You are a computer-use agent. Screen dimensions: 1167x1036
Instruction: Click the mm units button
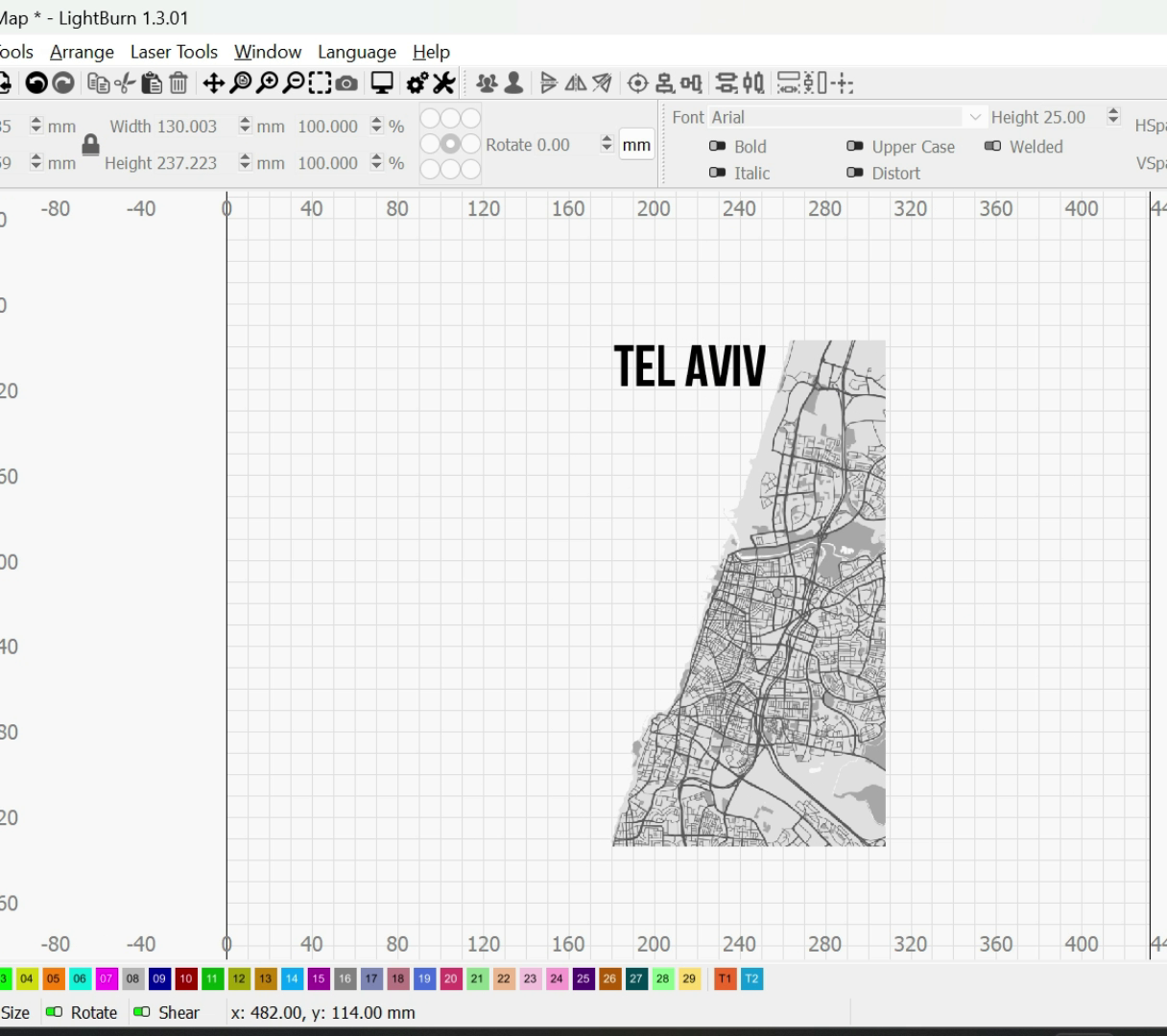[x=636, y=145]
